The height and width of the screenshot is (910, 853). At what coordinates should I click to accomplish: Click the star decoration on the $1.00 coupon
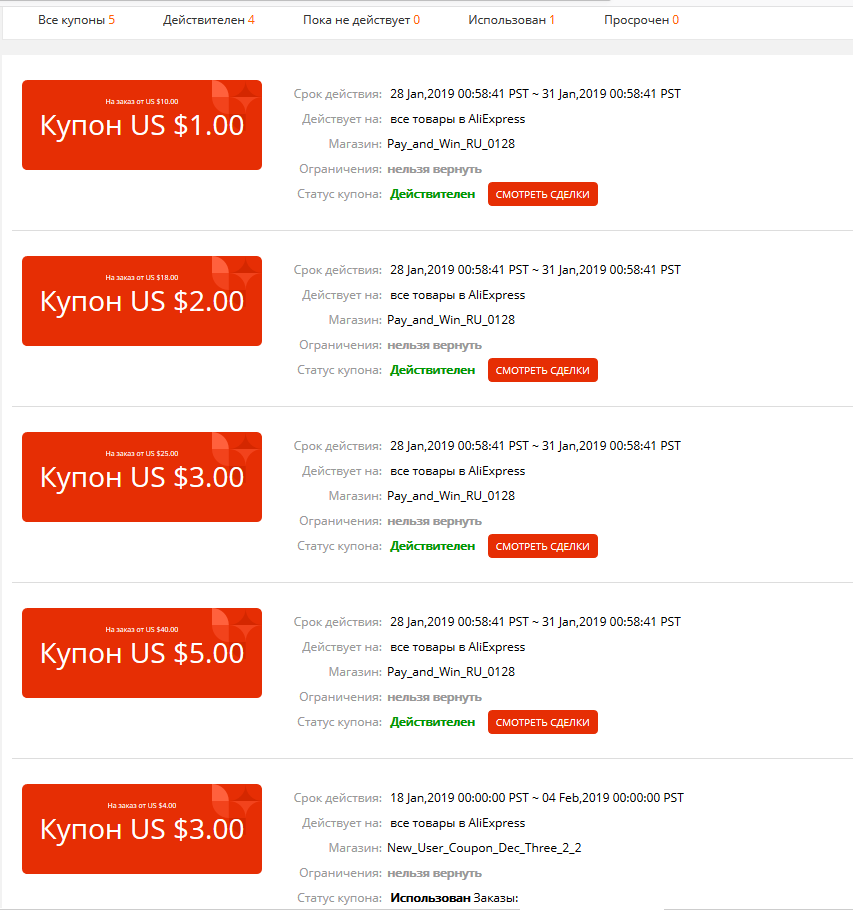pos(235,97)
